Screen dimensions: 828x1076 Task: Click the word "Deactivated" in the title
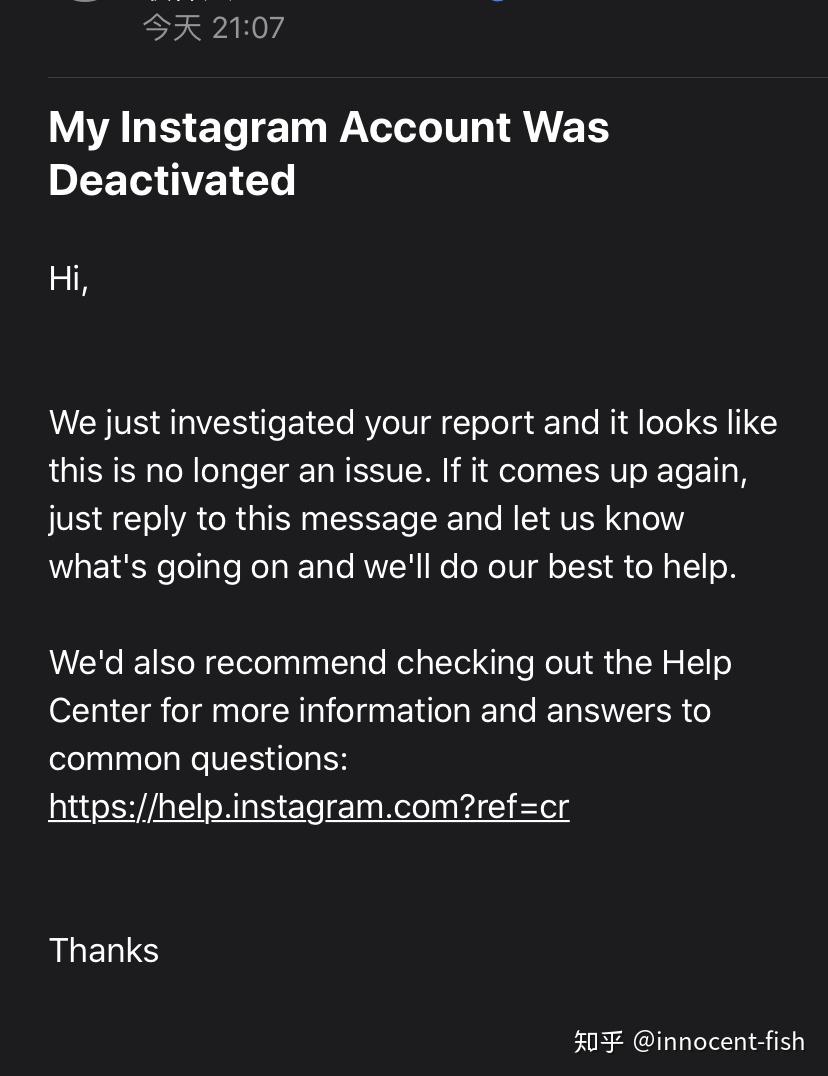pyautogui.click(x=172, y=180)
